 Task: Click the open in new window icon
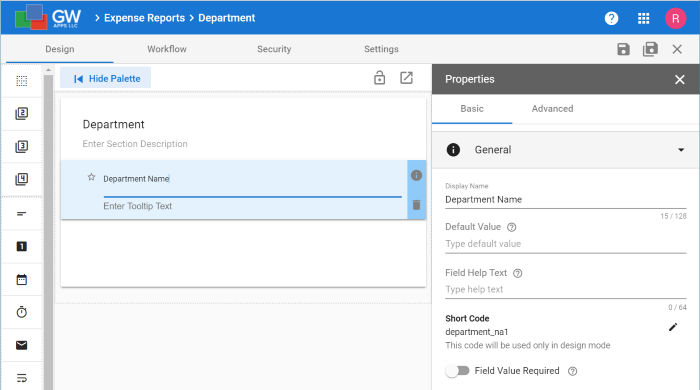coord(406,78)
